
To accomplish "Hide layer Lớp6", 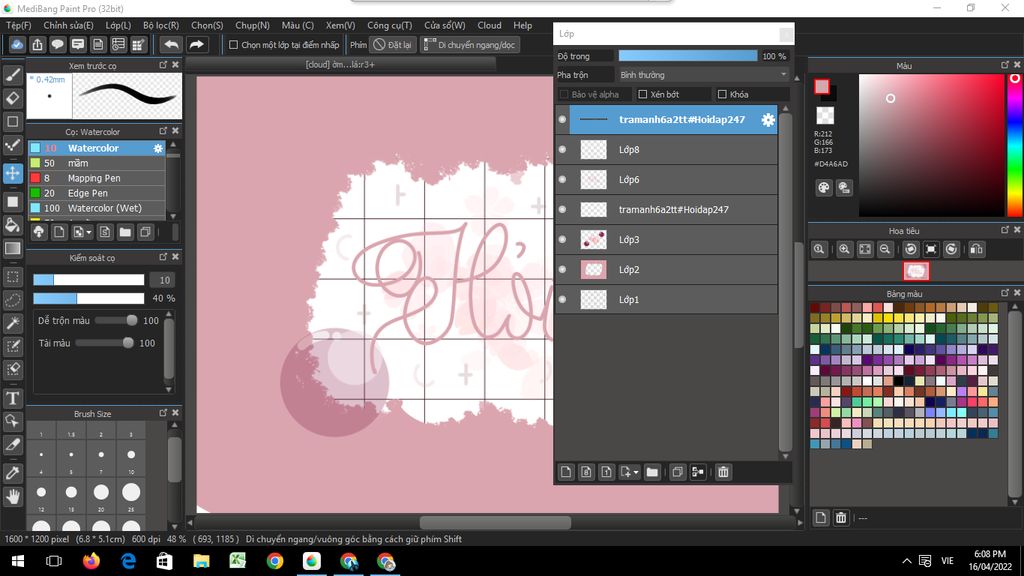I will point(562,180).
